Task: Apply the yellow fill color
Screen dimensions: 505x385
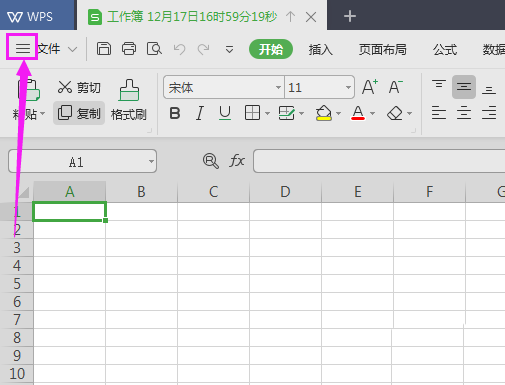Action: 323,113
